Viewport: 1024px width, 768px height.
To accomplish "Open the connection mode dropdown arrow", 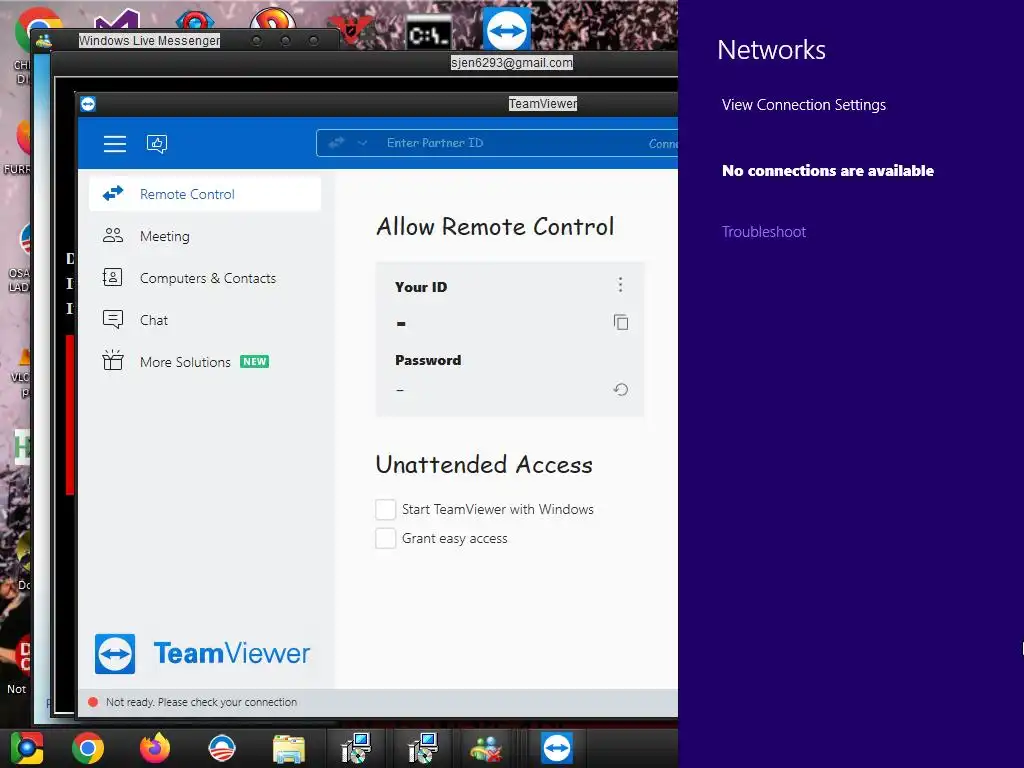I will tap(362, 143).
